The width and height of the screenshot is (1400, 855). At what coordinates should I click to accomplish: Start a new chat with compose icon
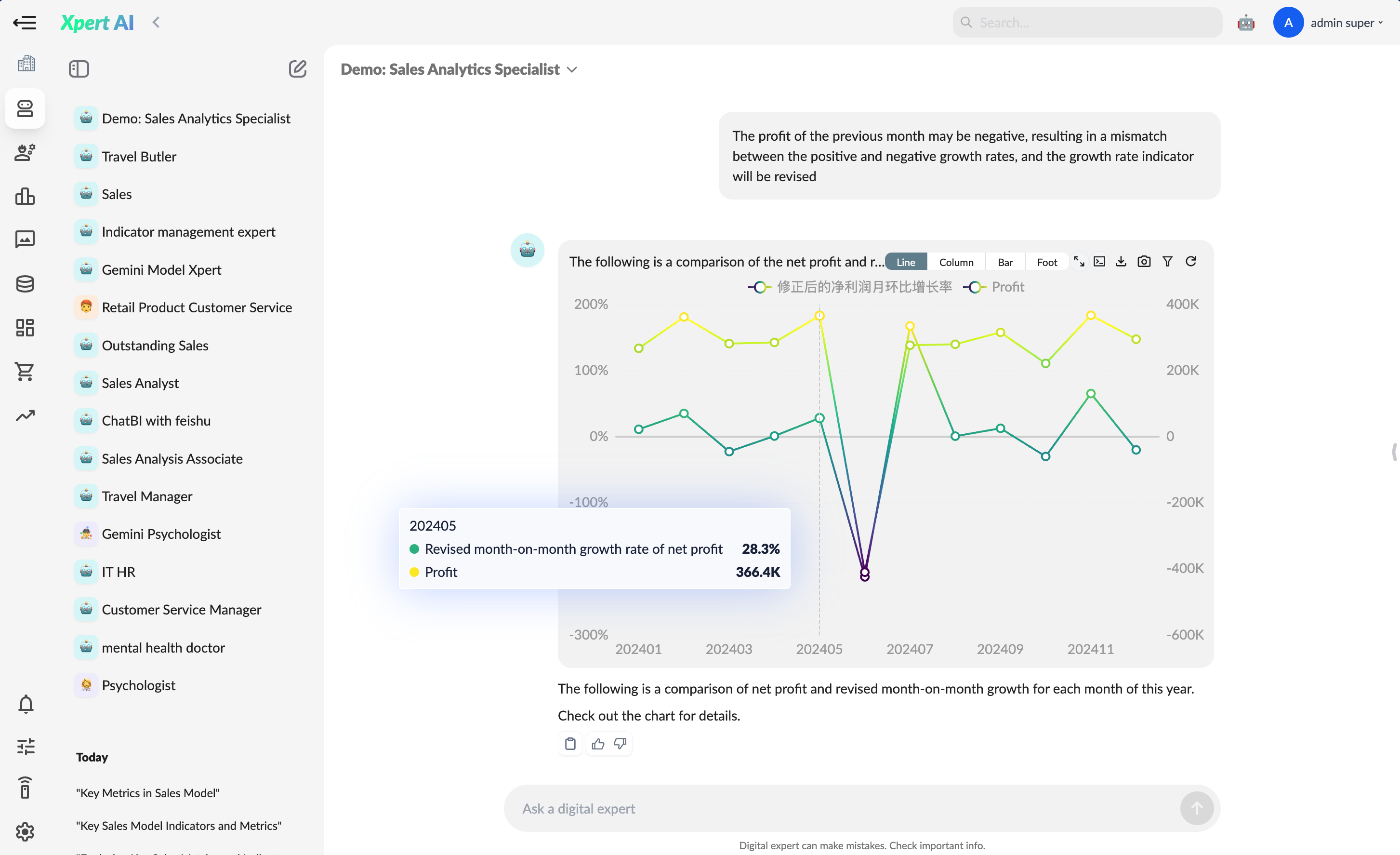(x=297, y=69)
